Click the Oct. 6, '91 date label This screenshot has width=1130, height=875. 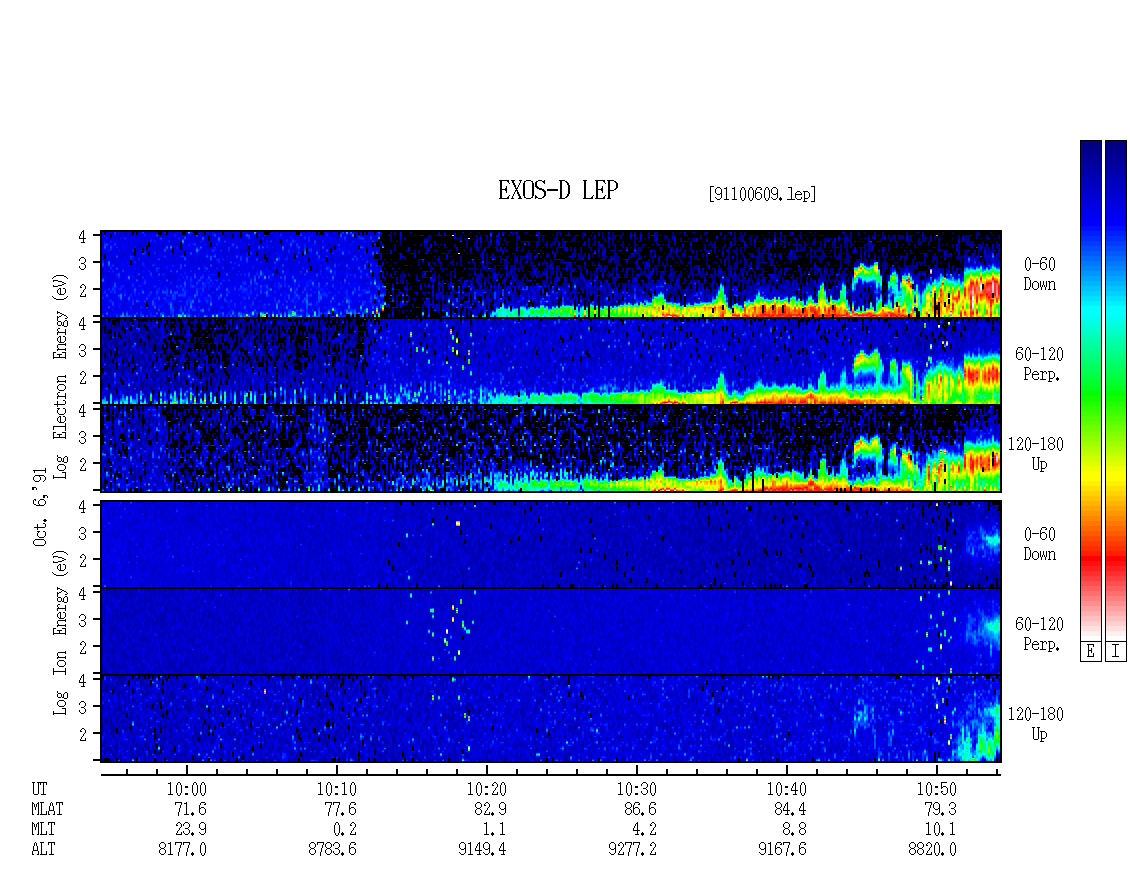pos(40,507)
